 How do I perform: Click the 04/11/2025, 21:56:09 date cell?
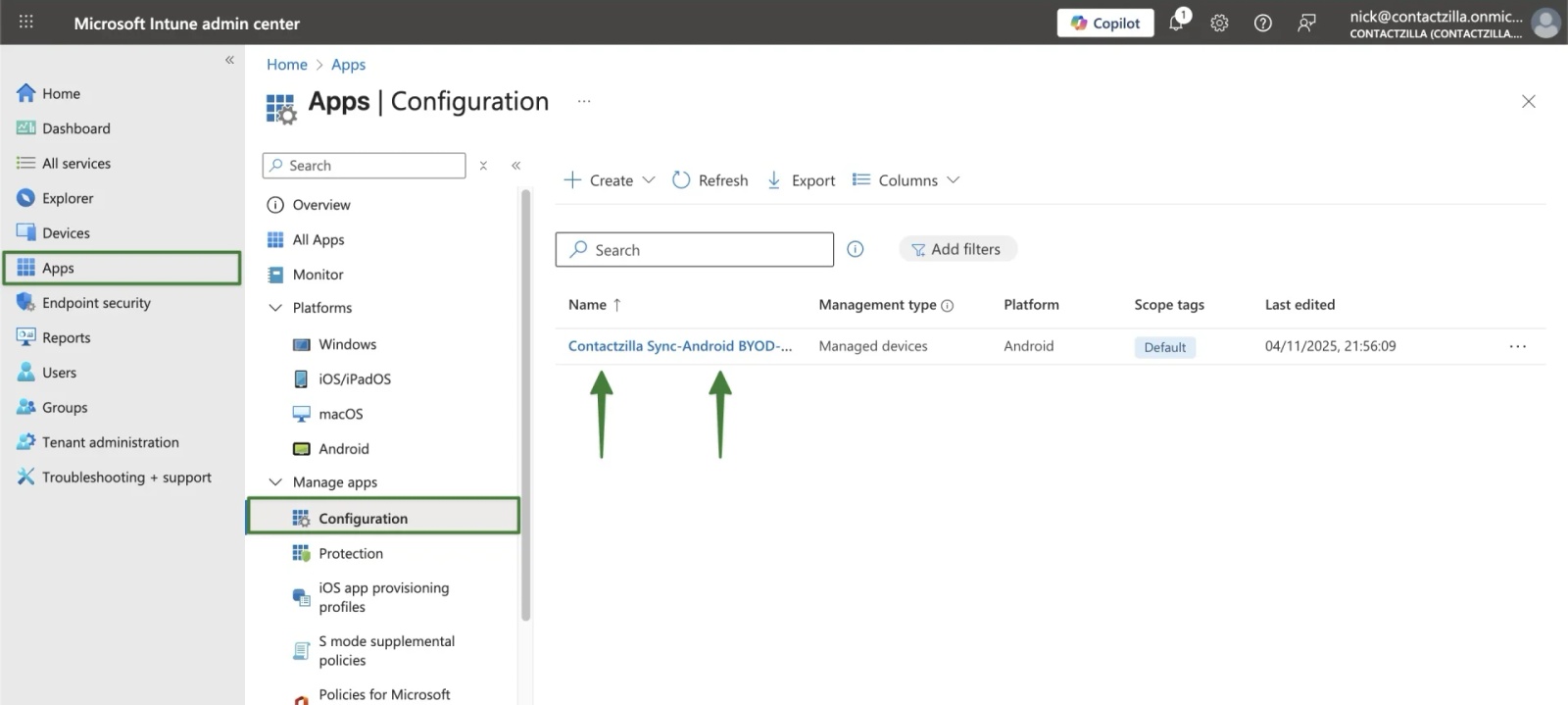(1330, 346)
